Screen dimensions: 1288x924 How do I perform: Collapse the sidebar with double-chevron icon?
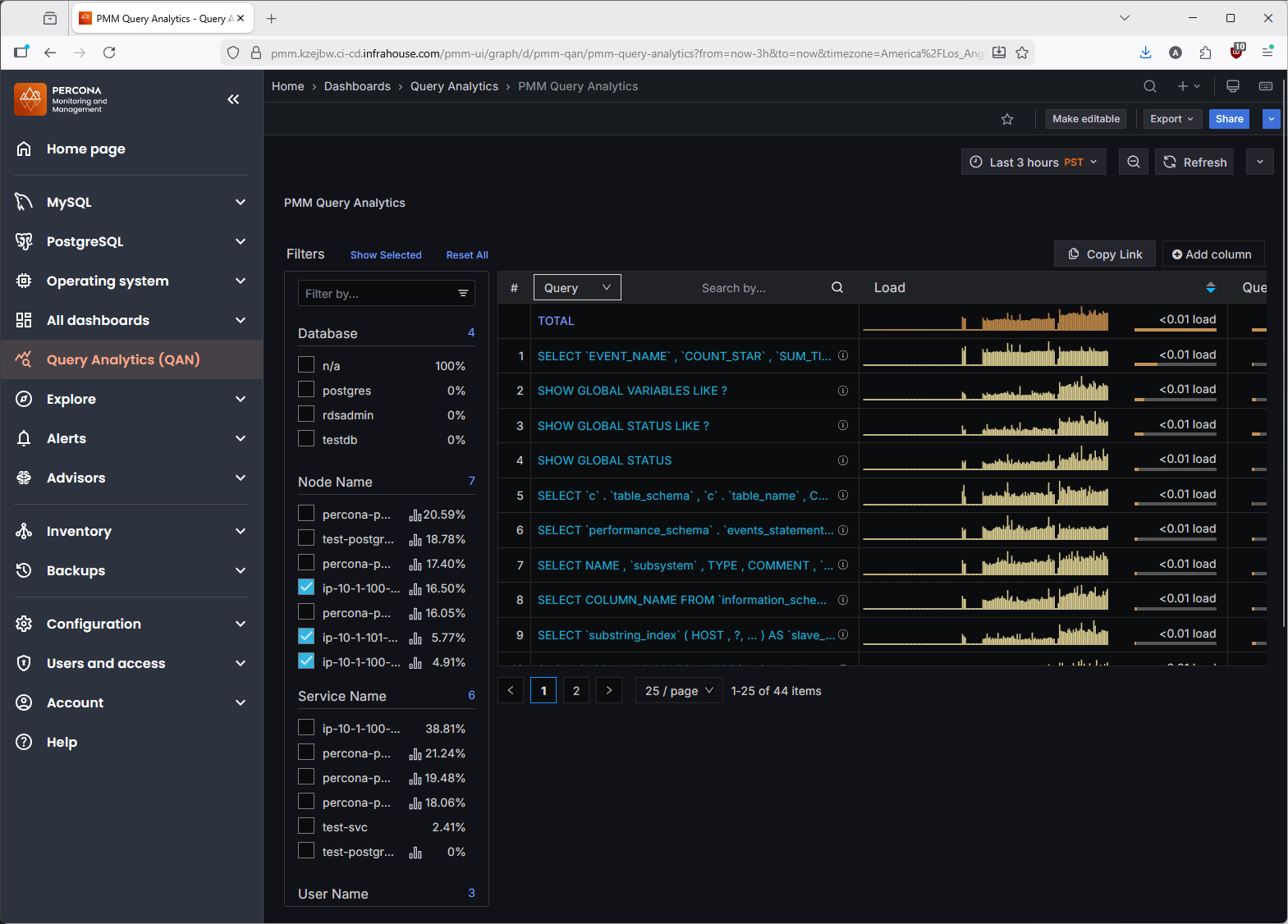pyautogui.click(x=233, y=99)
